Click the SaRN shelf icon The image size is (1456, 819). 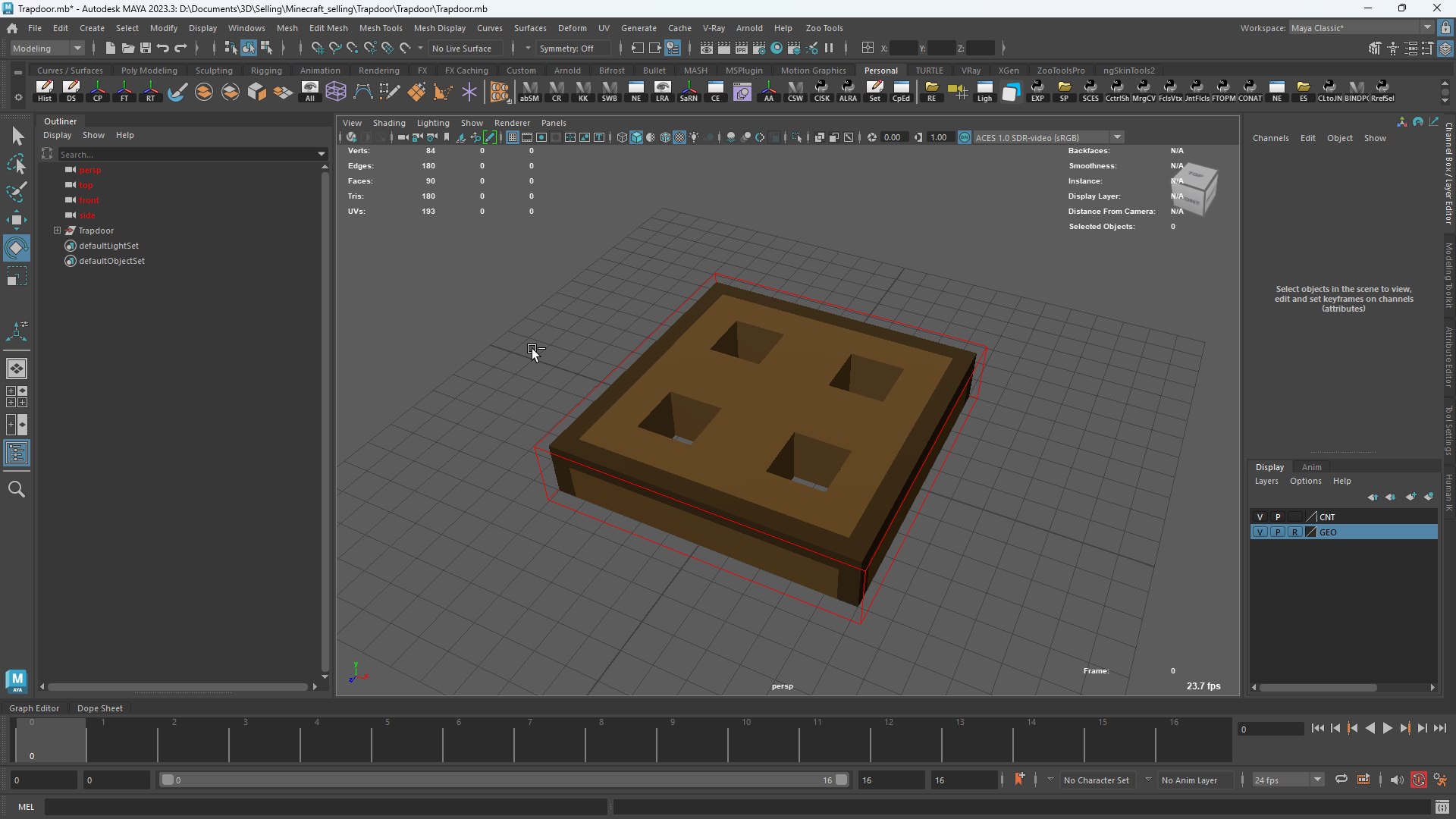(689, 91)
